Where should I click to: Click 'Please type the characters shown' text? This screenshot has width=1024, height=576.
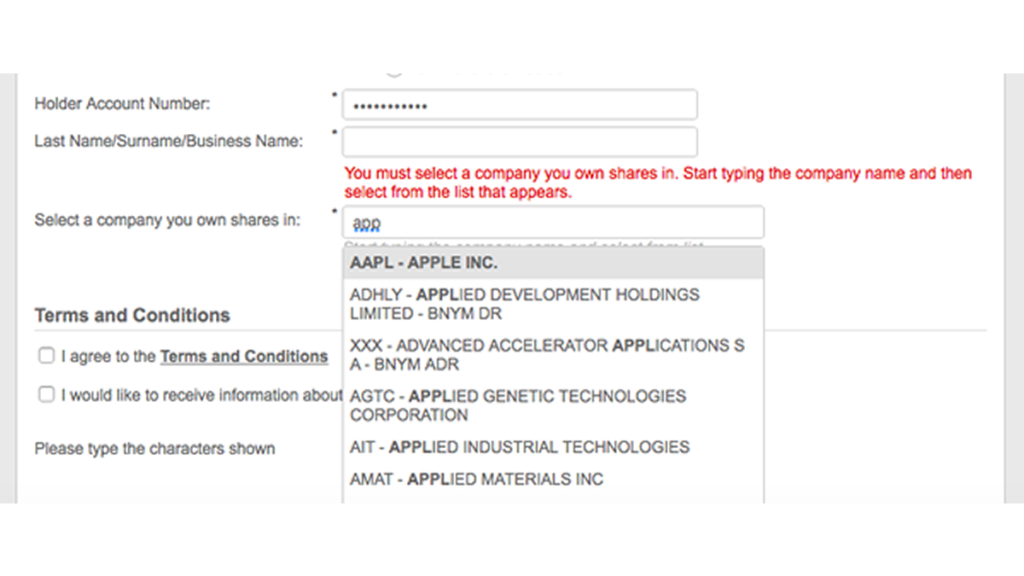coord(155,449)
